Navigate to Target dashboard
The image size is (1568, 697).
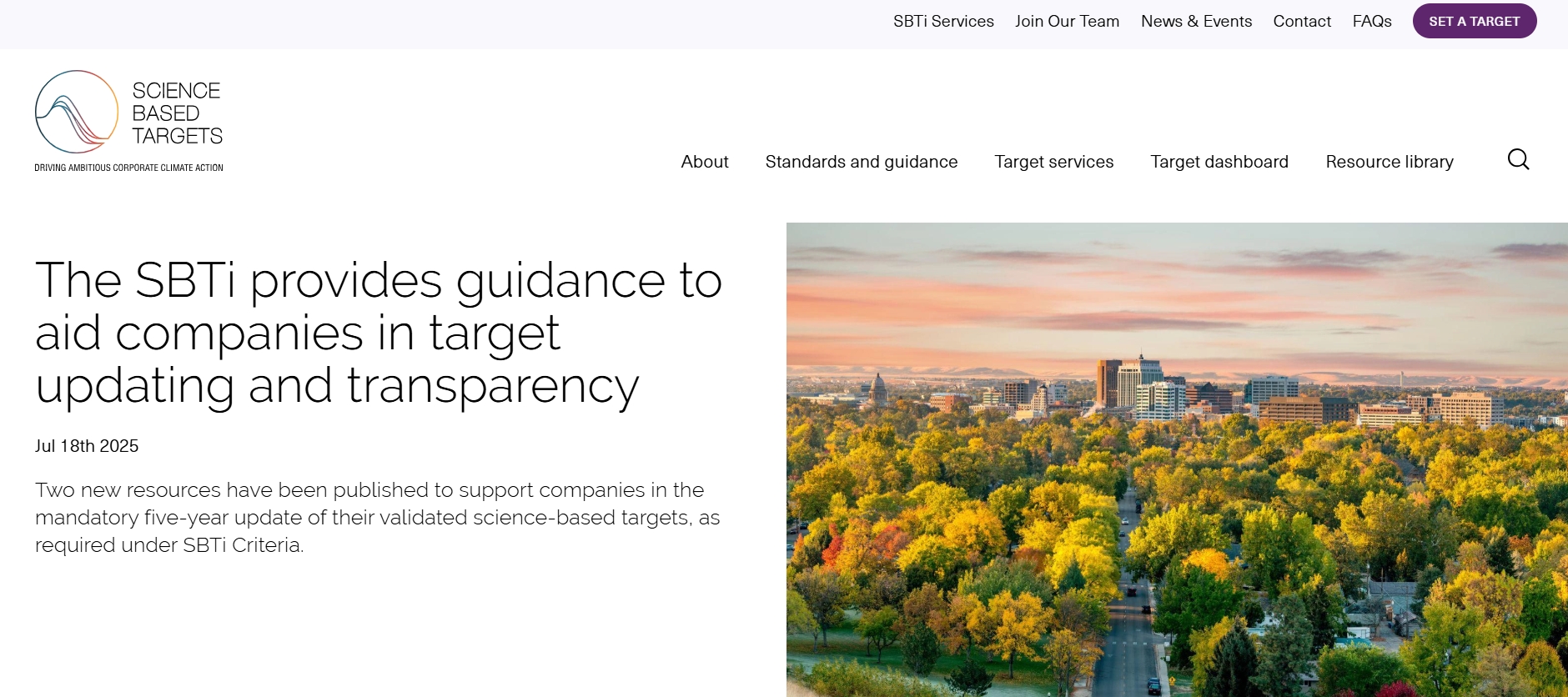tap(1219, 162)
